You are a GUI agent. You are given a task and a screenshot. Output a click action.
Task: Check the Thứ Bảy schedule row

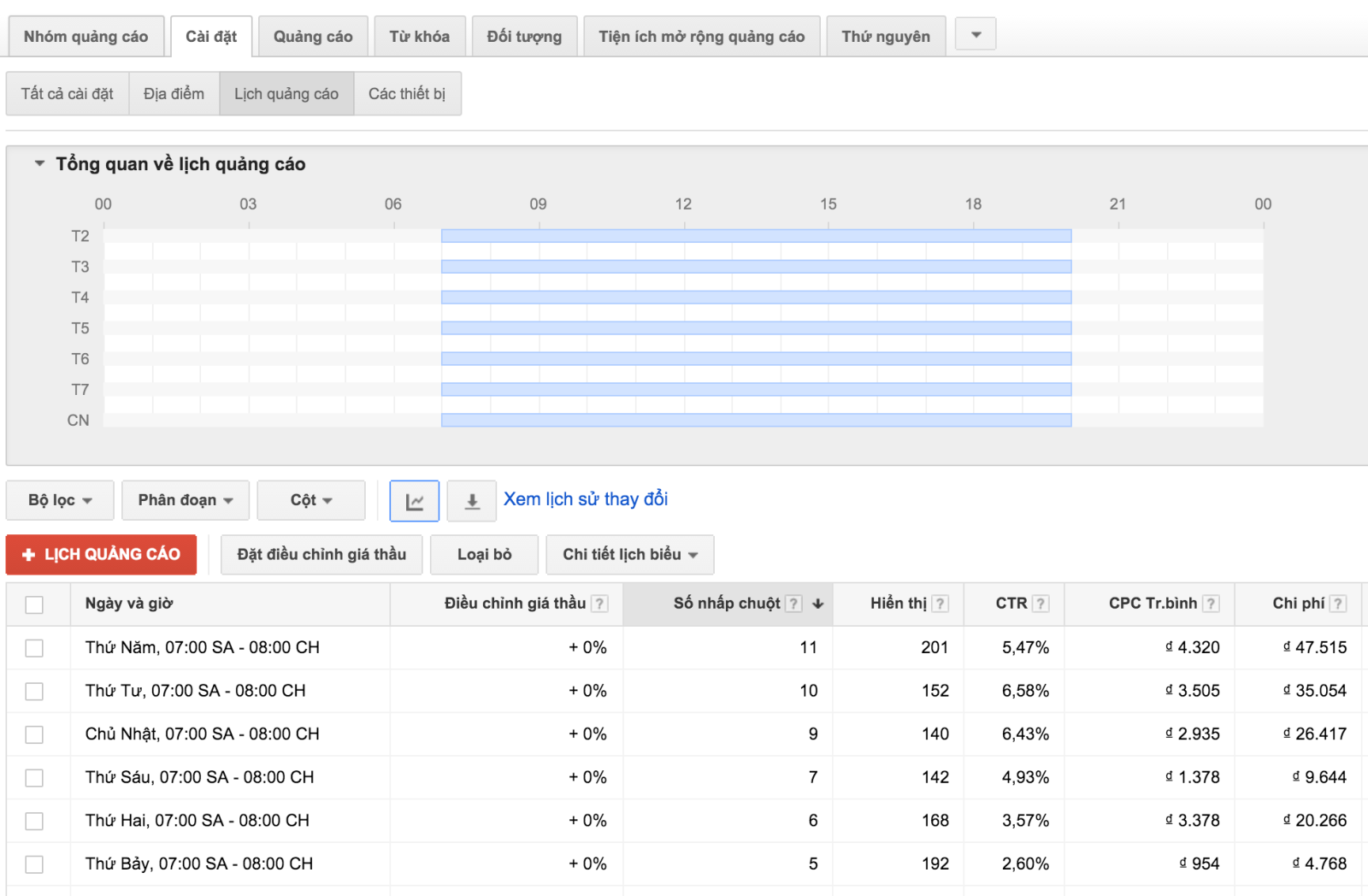35,864
